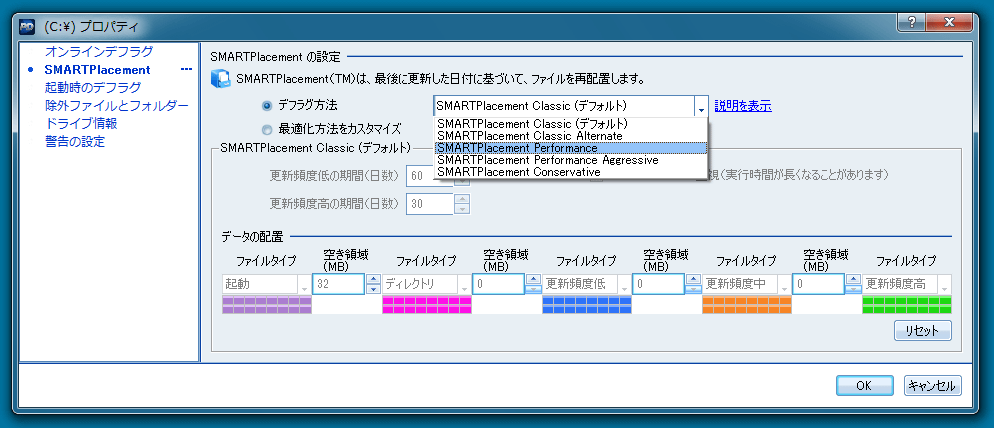Open 除外ファイルとフォルダー in sidebar
The height and width of the screenshot is (428, 994).
[x=117, y=105]
